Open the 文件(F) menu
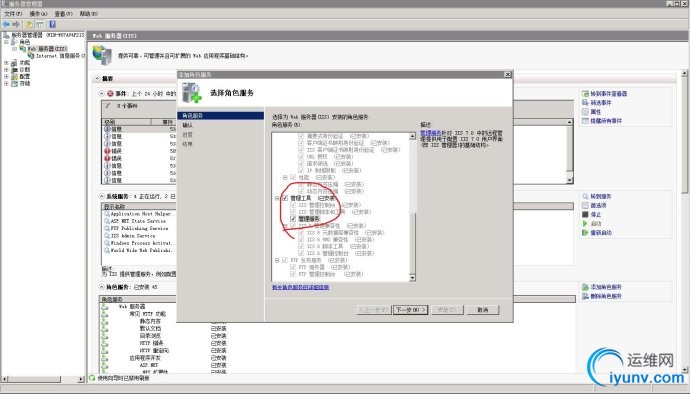The image size is (690, 394). (13, 14)
